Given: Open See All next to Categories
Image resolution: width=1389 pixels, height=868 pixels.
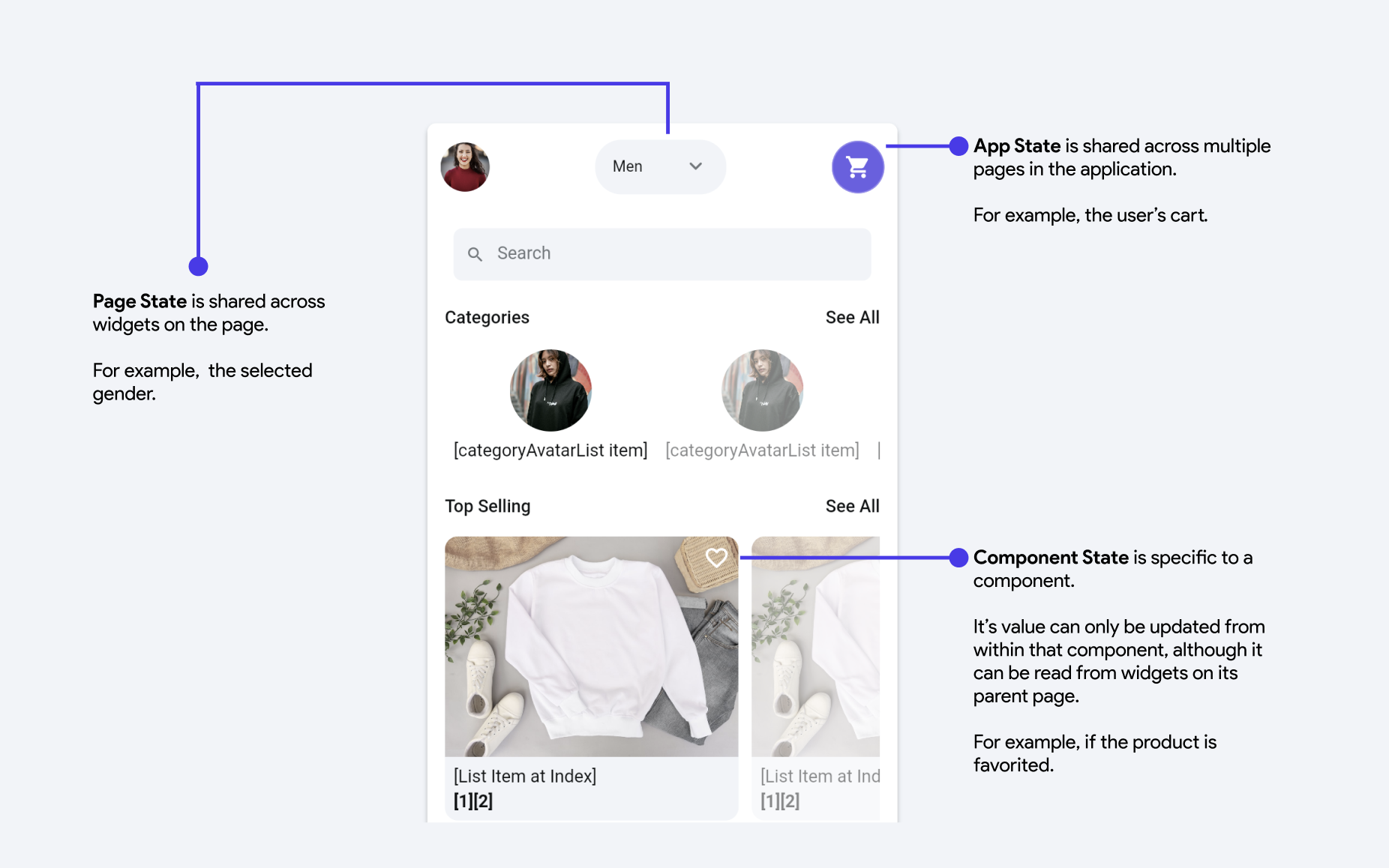Looking at the screenshot, I should (x=852, y=317).
